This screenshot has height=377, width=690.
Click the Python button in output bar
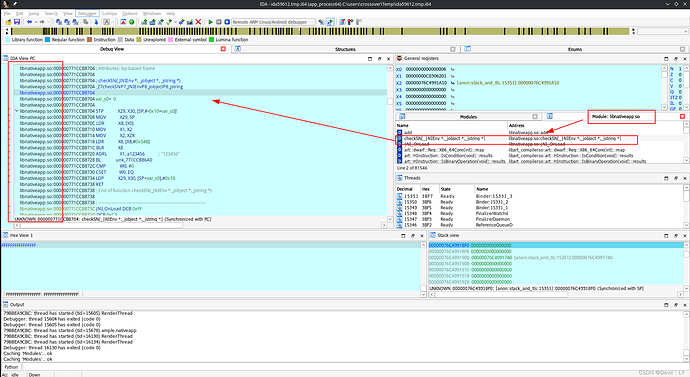(x=11, y=367)
